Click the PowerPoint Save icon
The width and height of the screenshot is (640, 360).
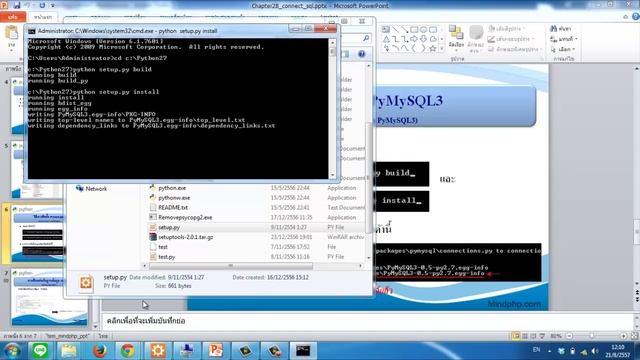17,5
